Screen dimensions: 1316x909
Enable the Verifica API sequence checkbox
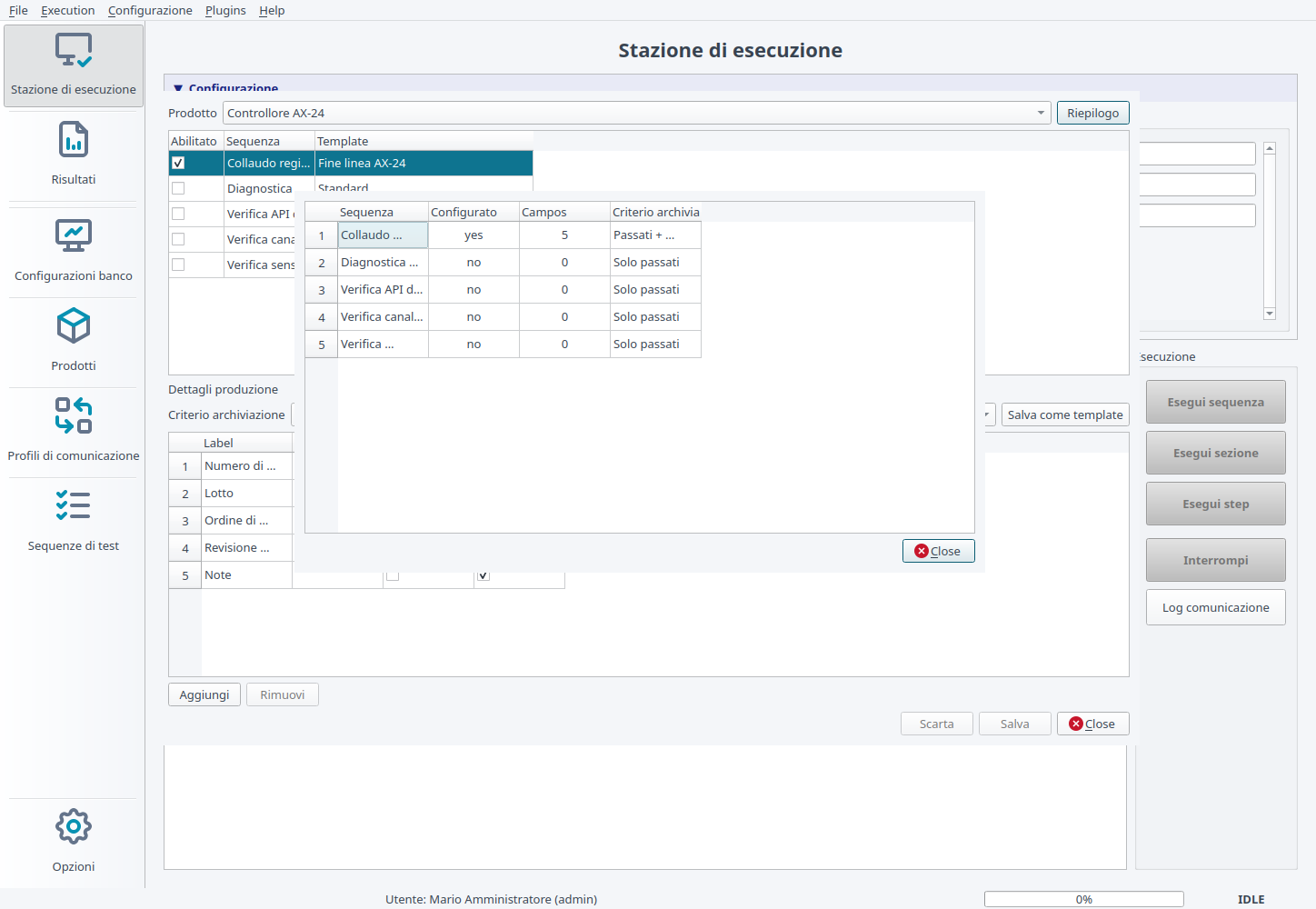point(178,214)
